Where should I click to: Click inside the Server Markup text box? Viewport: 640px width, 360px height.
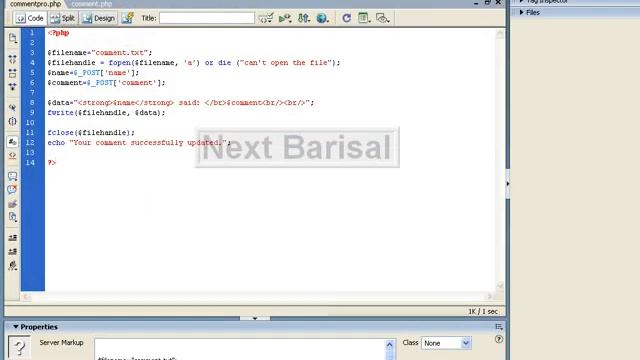pyautogui.click(x=240, y=349)
